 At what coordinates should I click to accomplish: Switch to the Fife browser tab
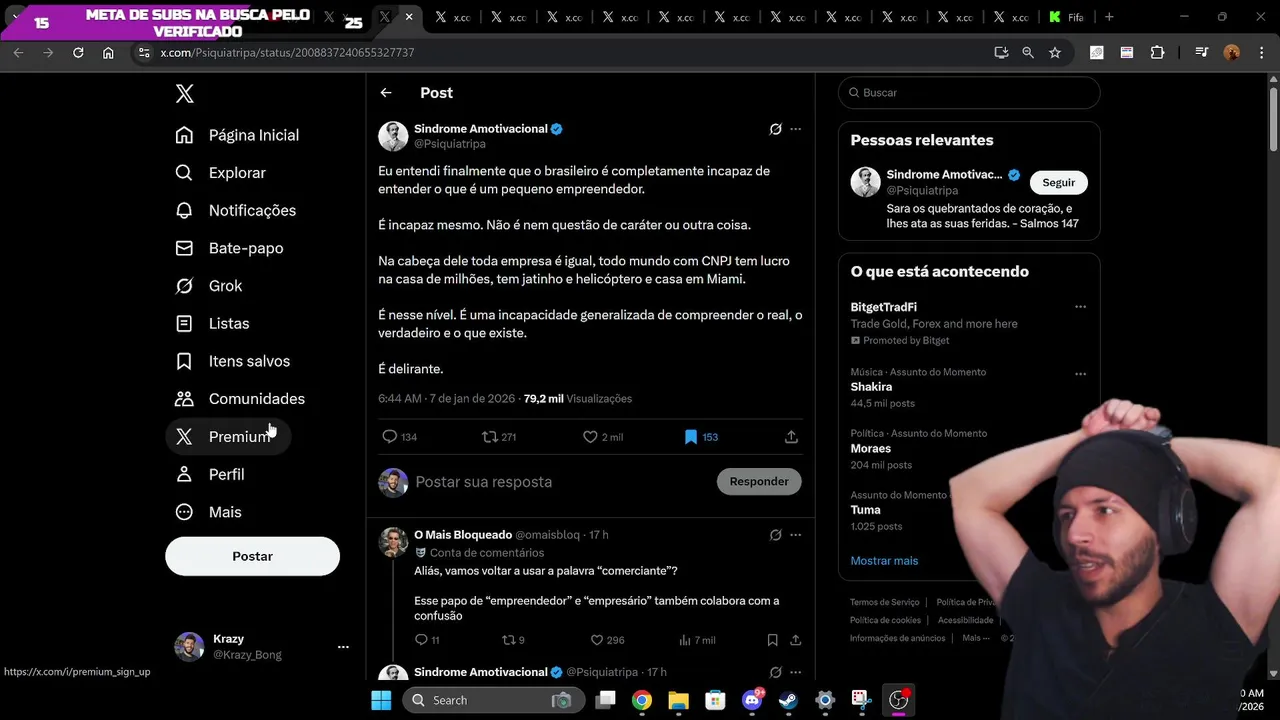1068,17
